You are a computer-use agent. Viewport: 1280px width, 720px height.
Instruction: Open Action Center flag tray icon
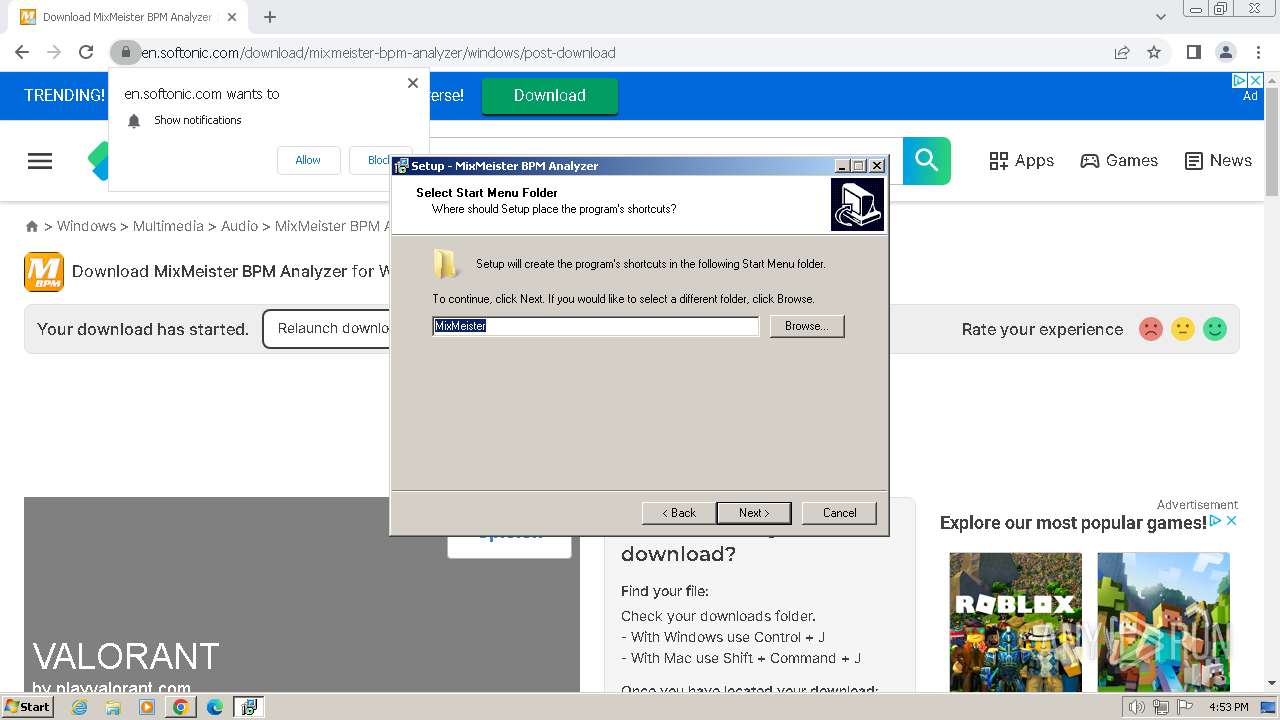click(x=1185, y=707)
